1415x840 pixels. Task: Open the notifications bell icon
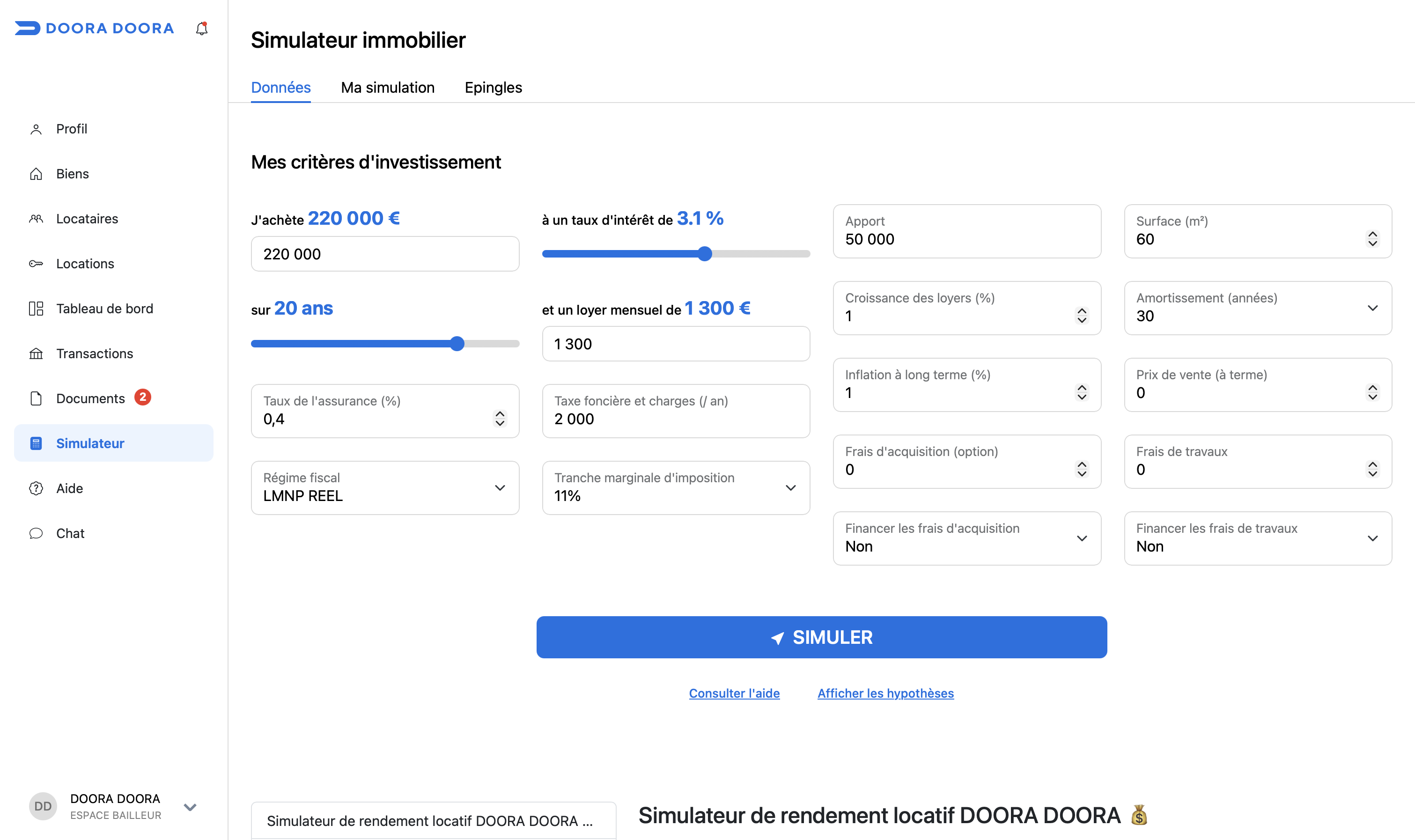click(x=201, y=28)
